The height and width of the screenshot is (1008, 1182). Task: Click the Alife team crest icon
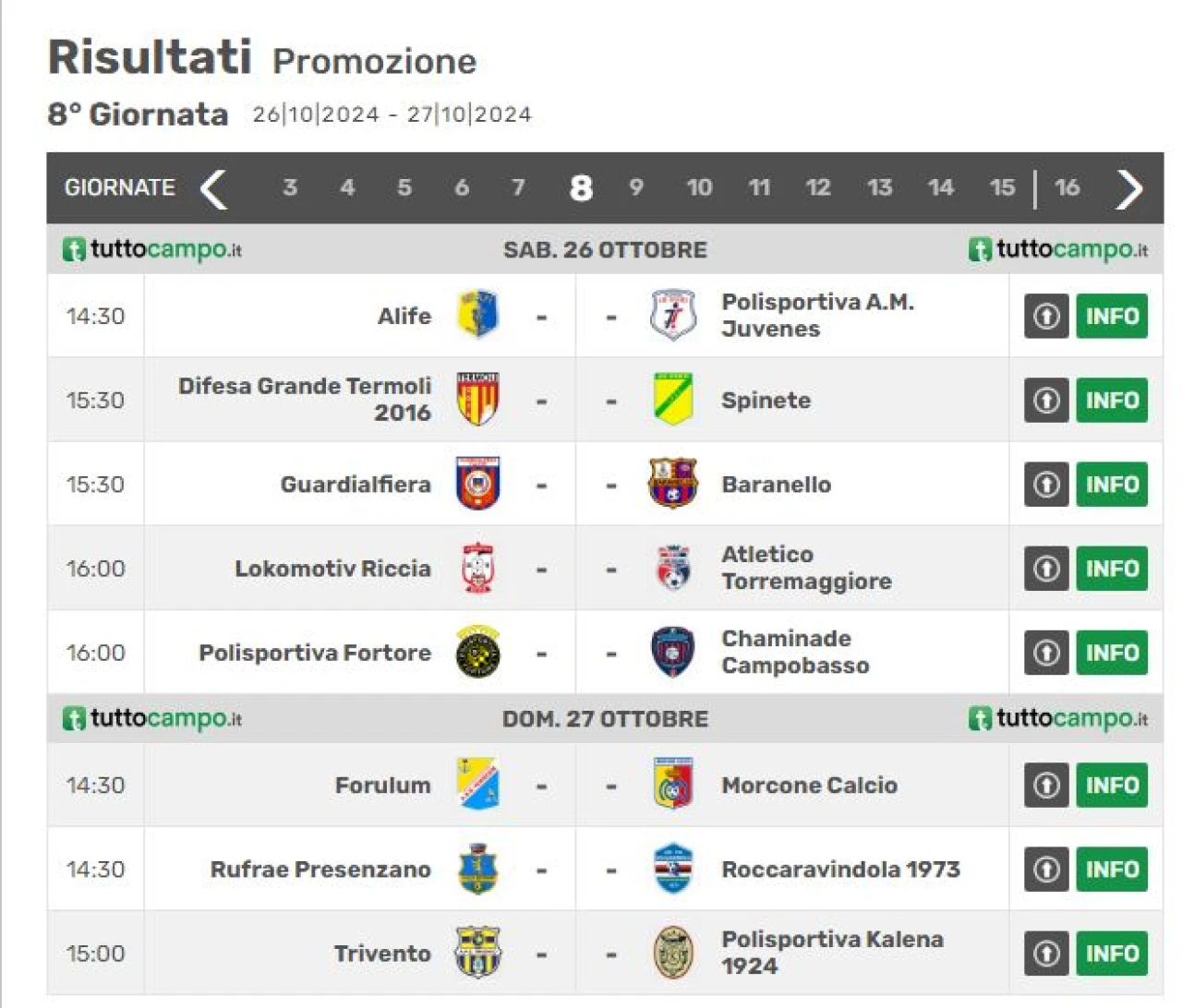point(477,315)
